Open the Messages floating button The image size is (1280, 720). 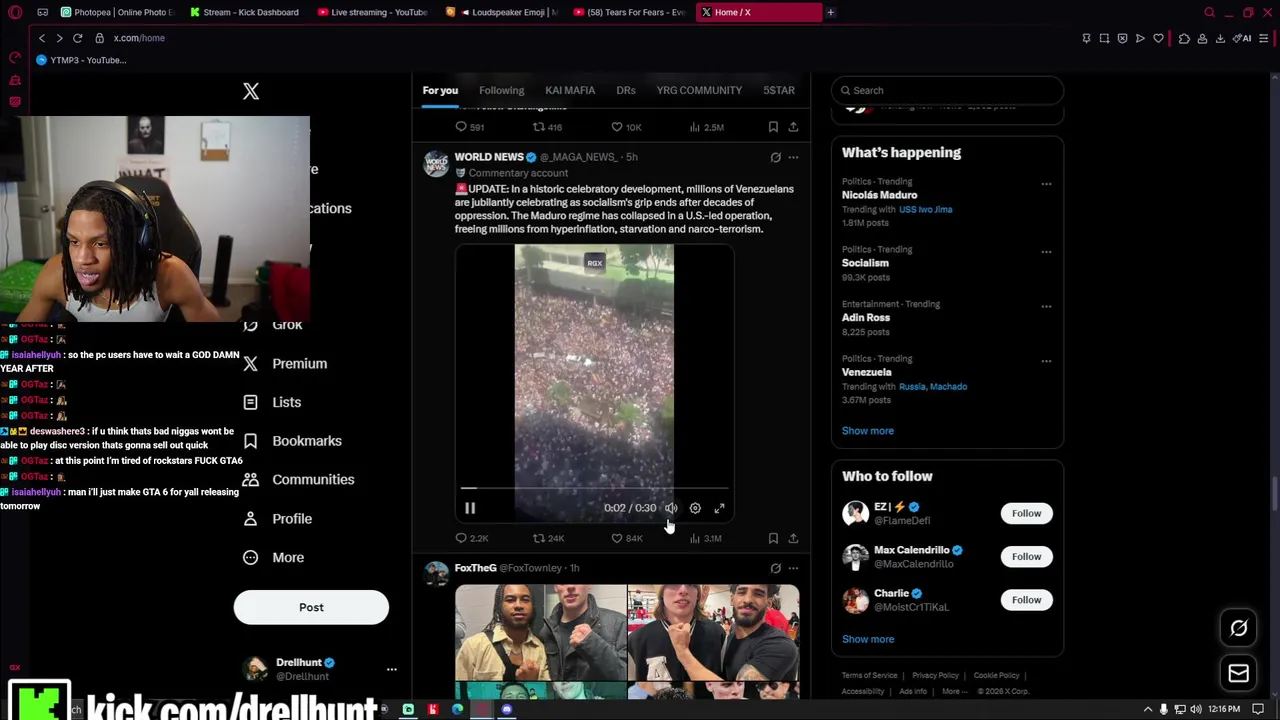(x=1238, y=673)
